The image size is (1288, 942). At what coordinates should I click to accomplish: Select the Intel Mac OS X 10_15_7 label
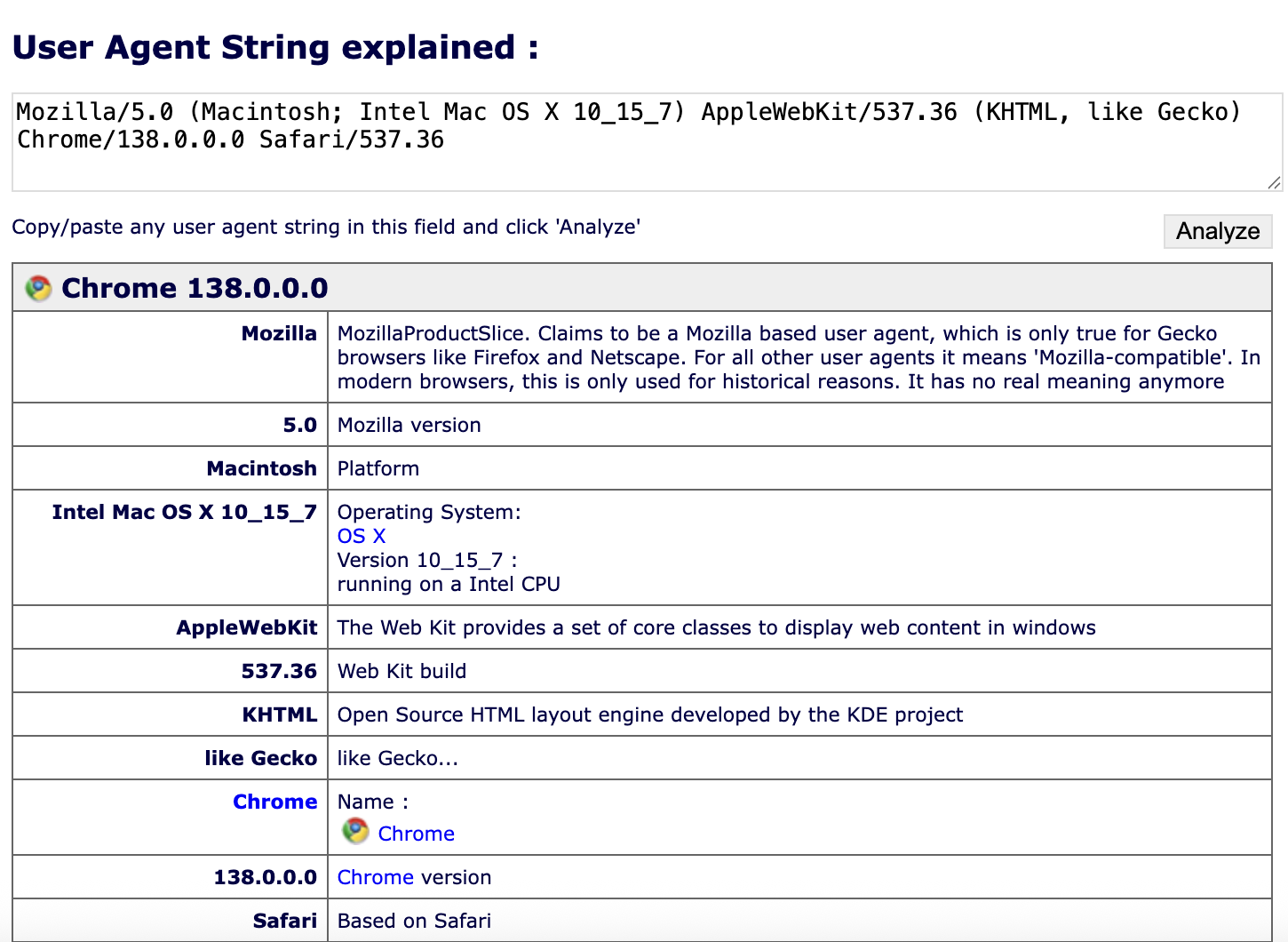pyautogui.click(x=184, y=512)
